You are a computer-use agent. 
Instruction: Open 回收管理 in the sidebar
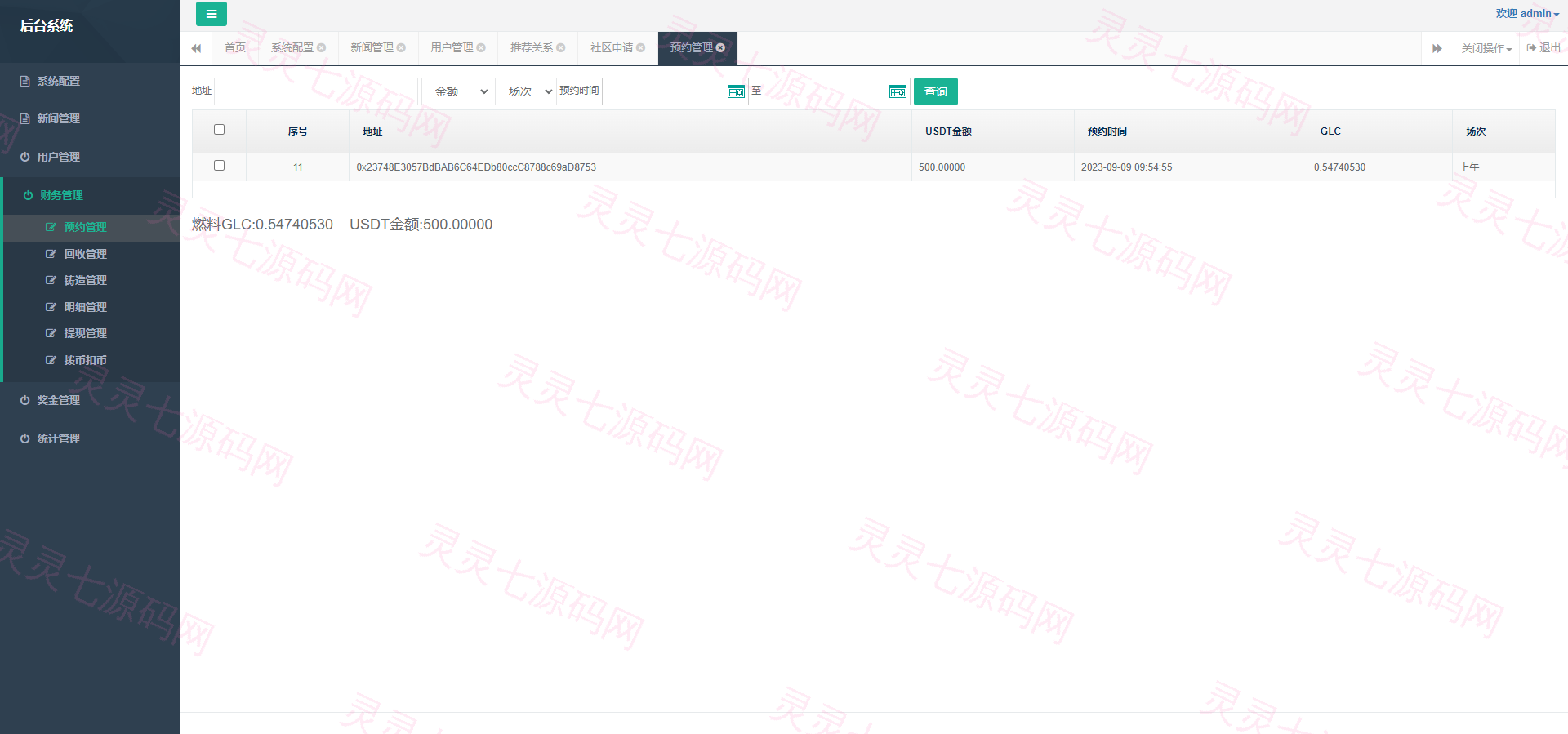pyautogui.click(x=85, y=254)
